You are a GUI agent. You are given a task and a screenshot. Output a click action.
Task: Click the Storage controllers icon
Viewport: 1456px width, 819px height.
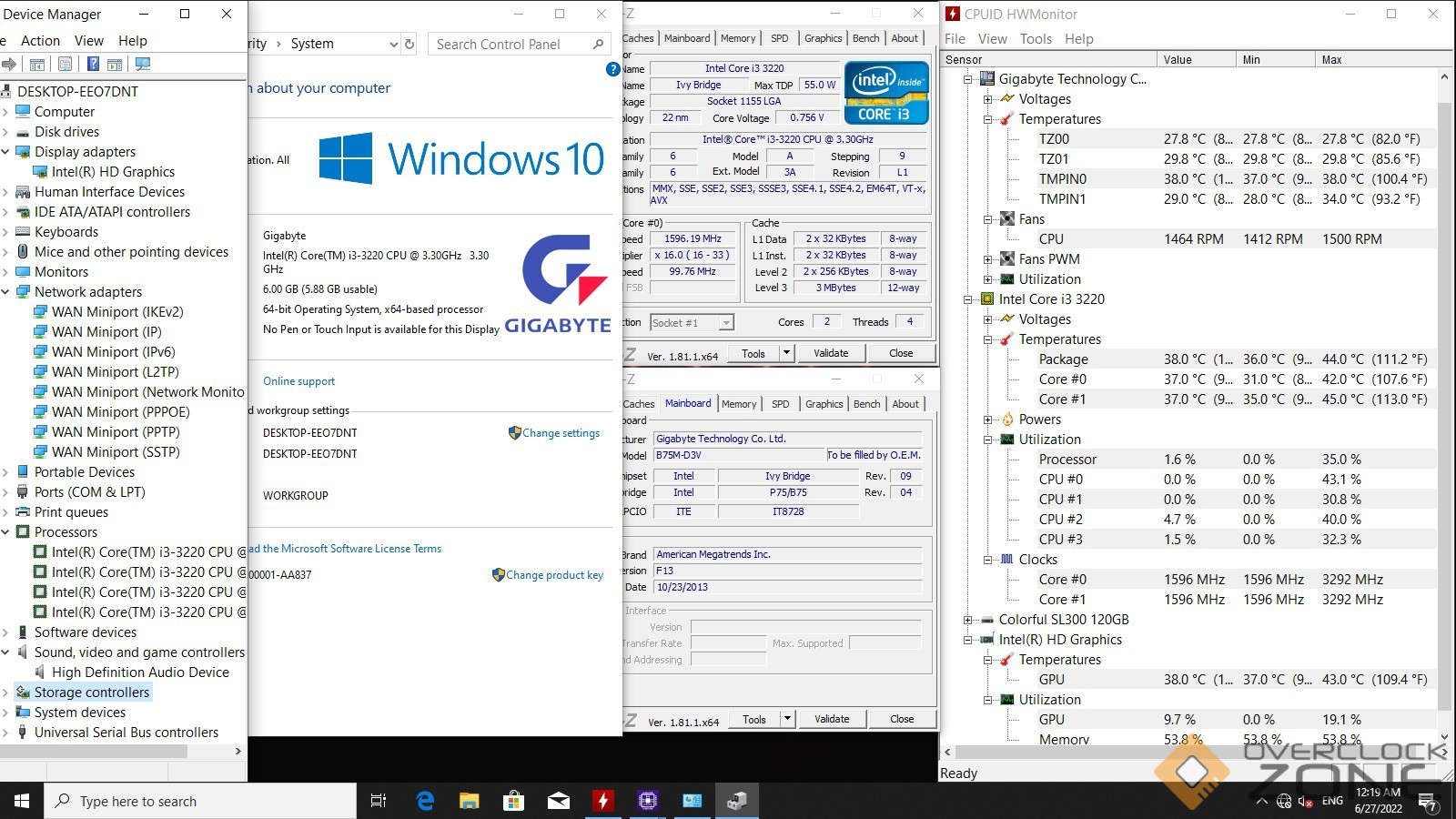coord(24,693)
